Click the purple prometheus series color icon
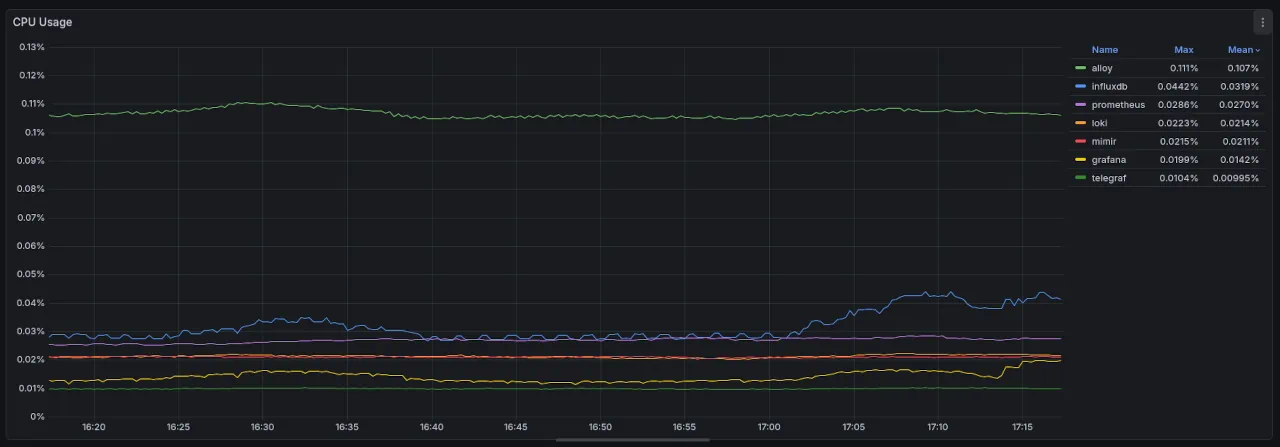Image resolution: width=1280 pixels, height=447 pixels. (1080, 105)
